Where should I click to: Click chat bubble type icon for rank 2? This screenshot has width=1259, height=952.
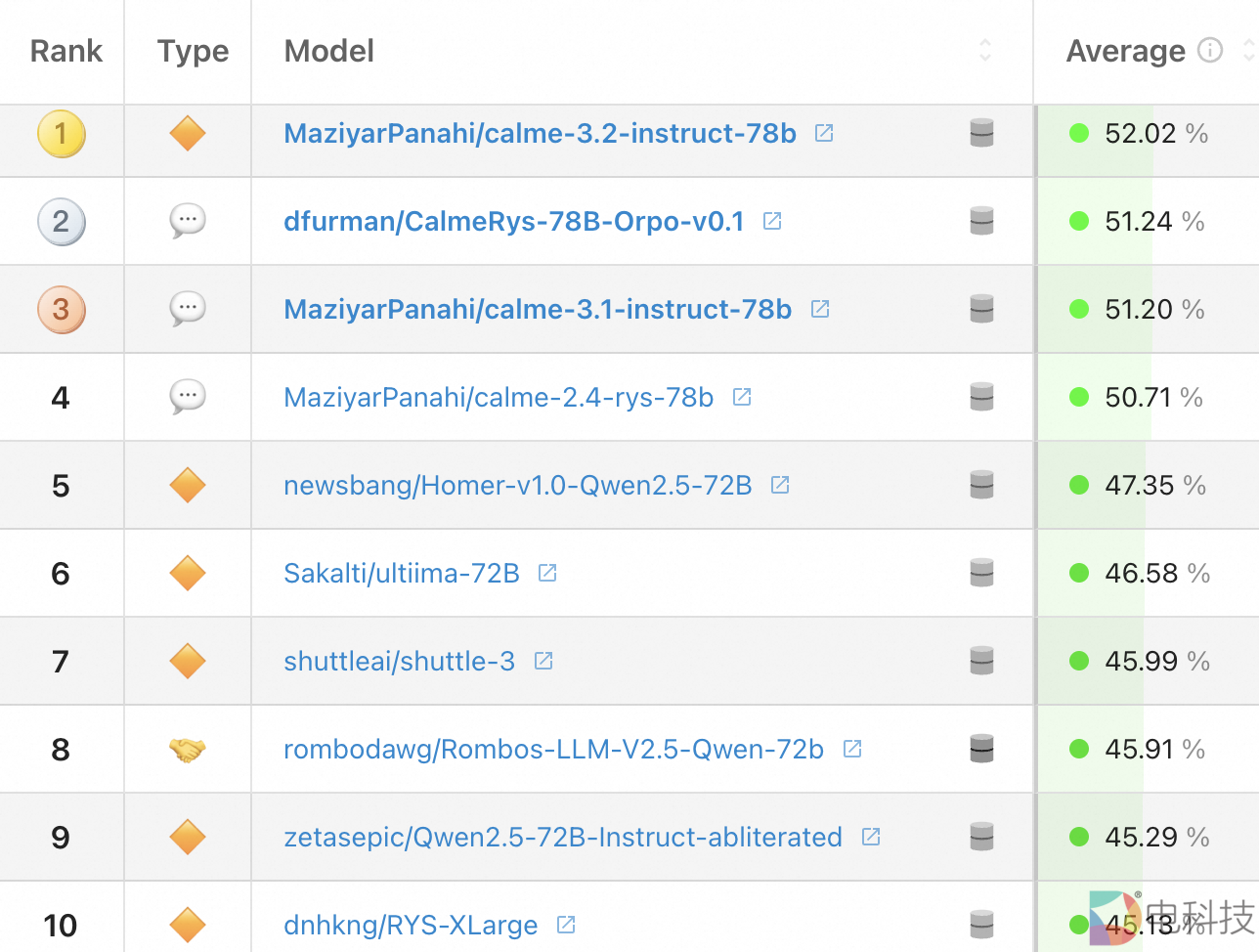click(x=188, y=221)
